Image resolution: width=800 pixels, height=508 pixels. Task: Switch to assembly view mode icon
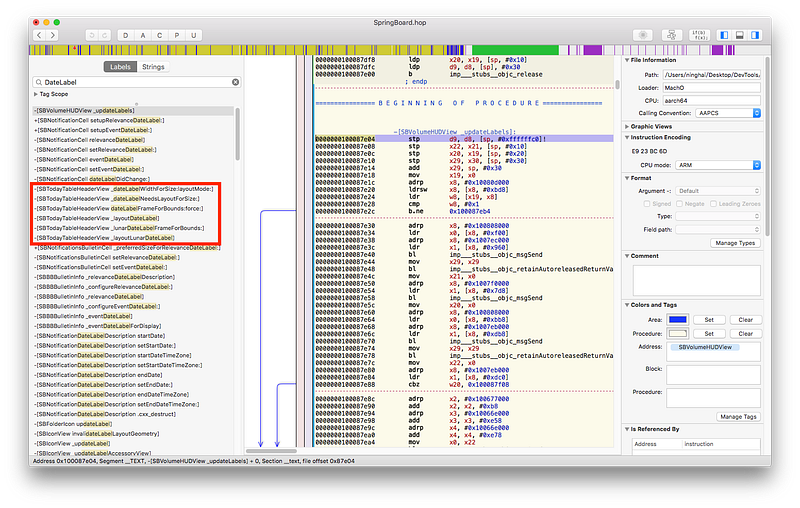pyautogui.click(x=643, y=35)
